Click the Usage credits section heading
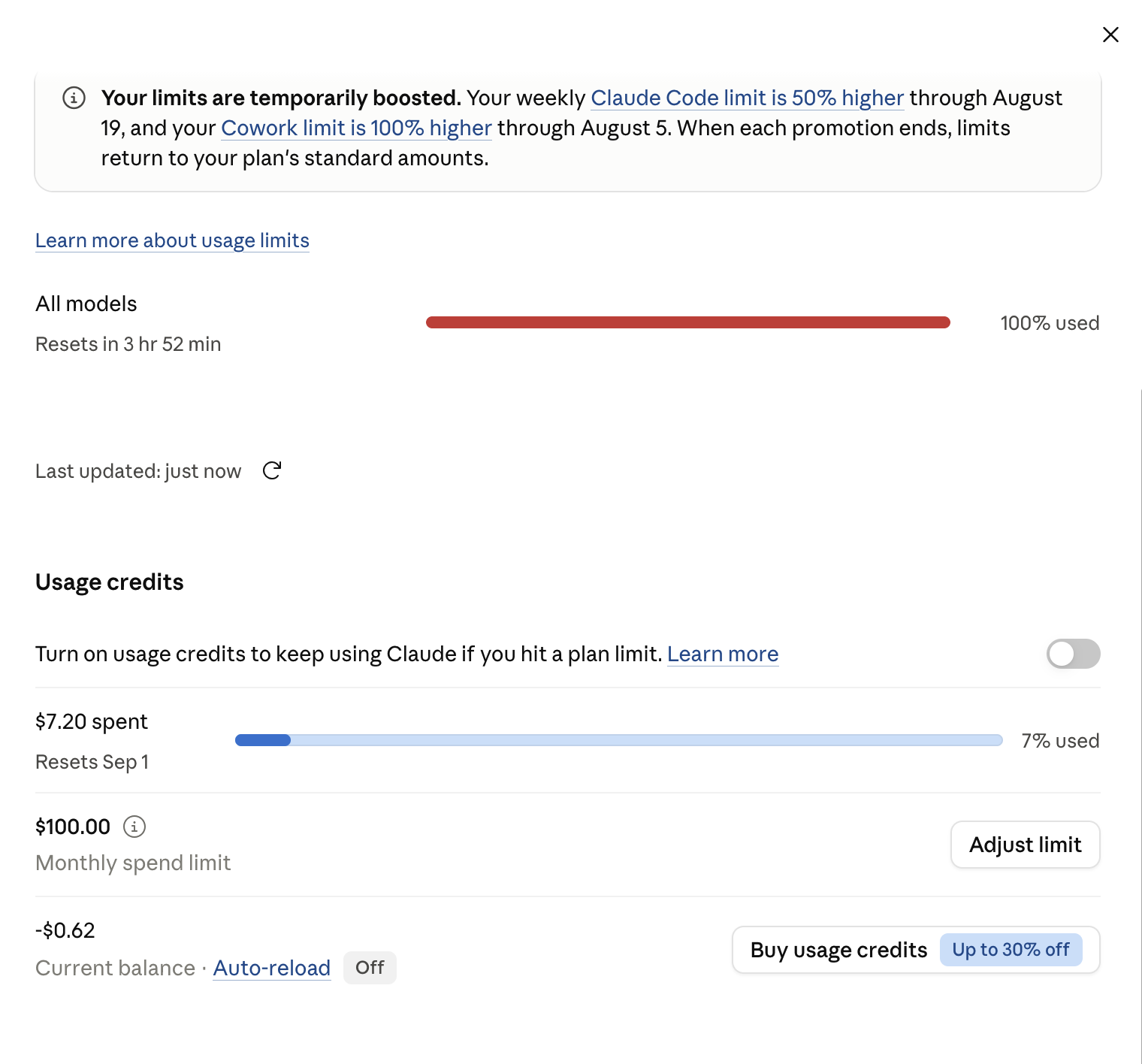Viewport: 1142px width, 1064px height. 110,582
